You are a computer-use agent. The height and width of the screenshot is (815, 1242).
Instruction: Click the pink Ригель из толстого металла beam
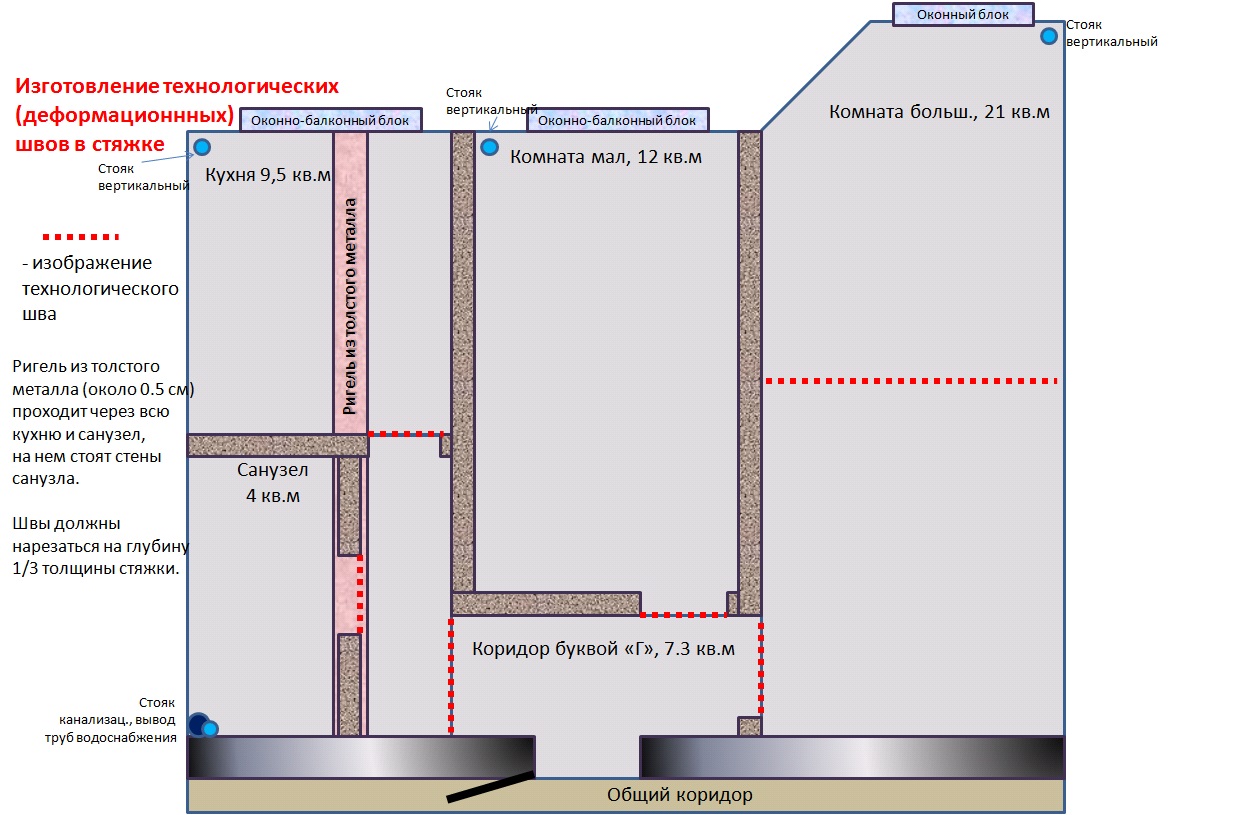click(x=350, y=283)
